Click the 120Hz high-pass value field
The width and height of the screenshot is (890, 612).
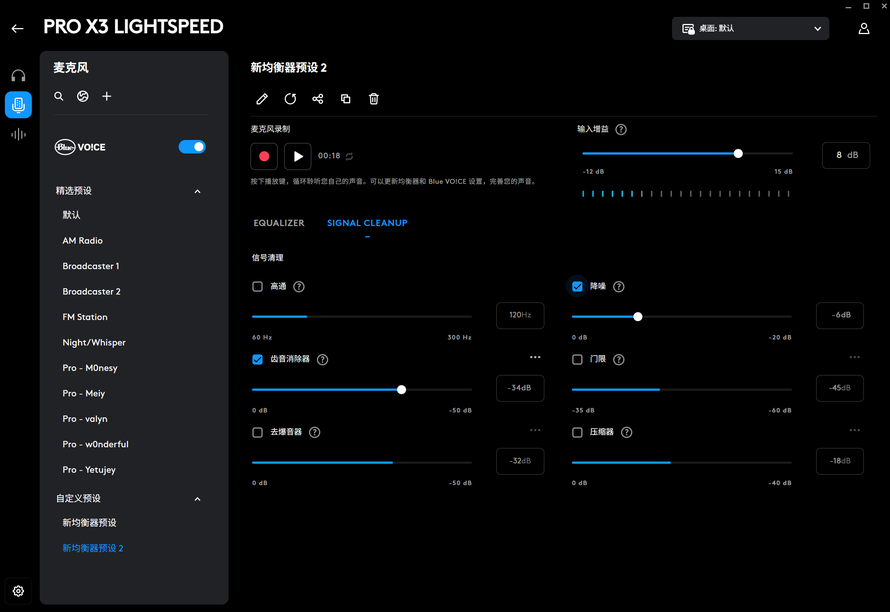(520, 315)
